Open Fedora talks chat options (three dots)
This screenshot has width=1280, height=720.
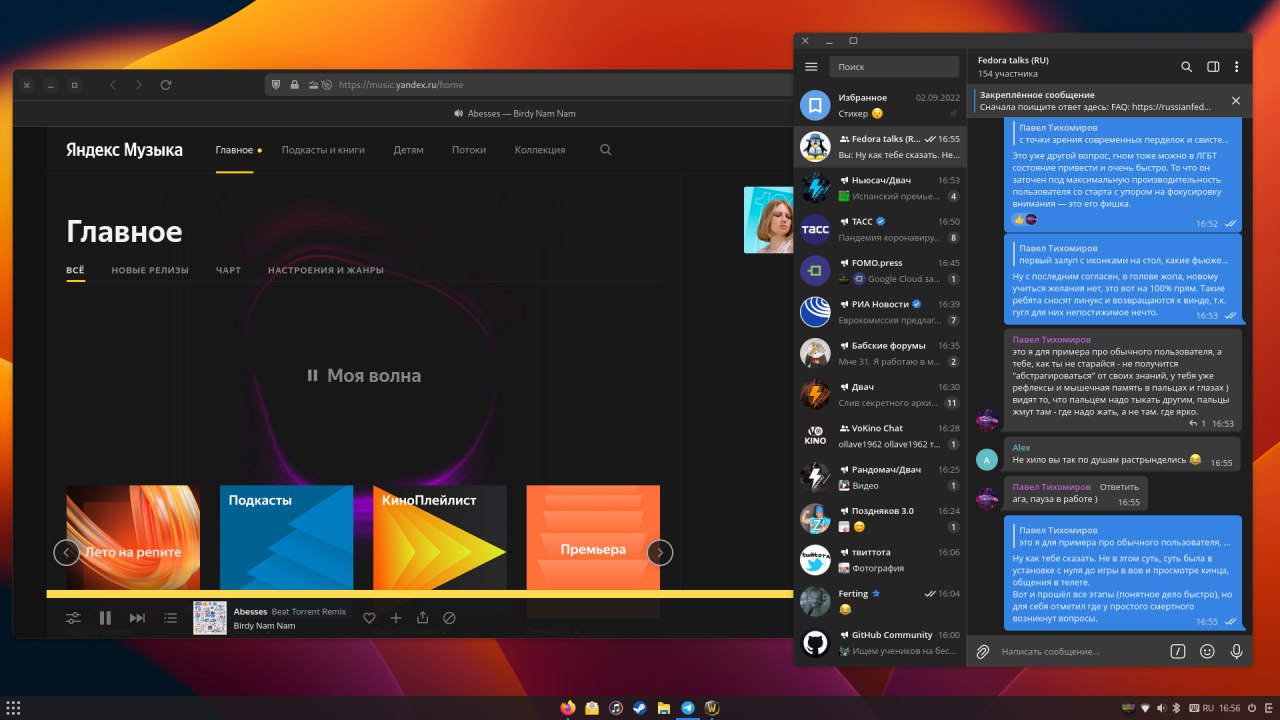click(1237, 67)
